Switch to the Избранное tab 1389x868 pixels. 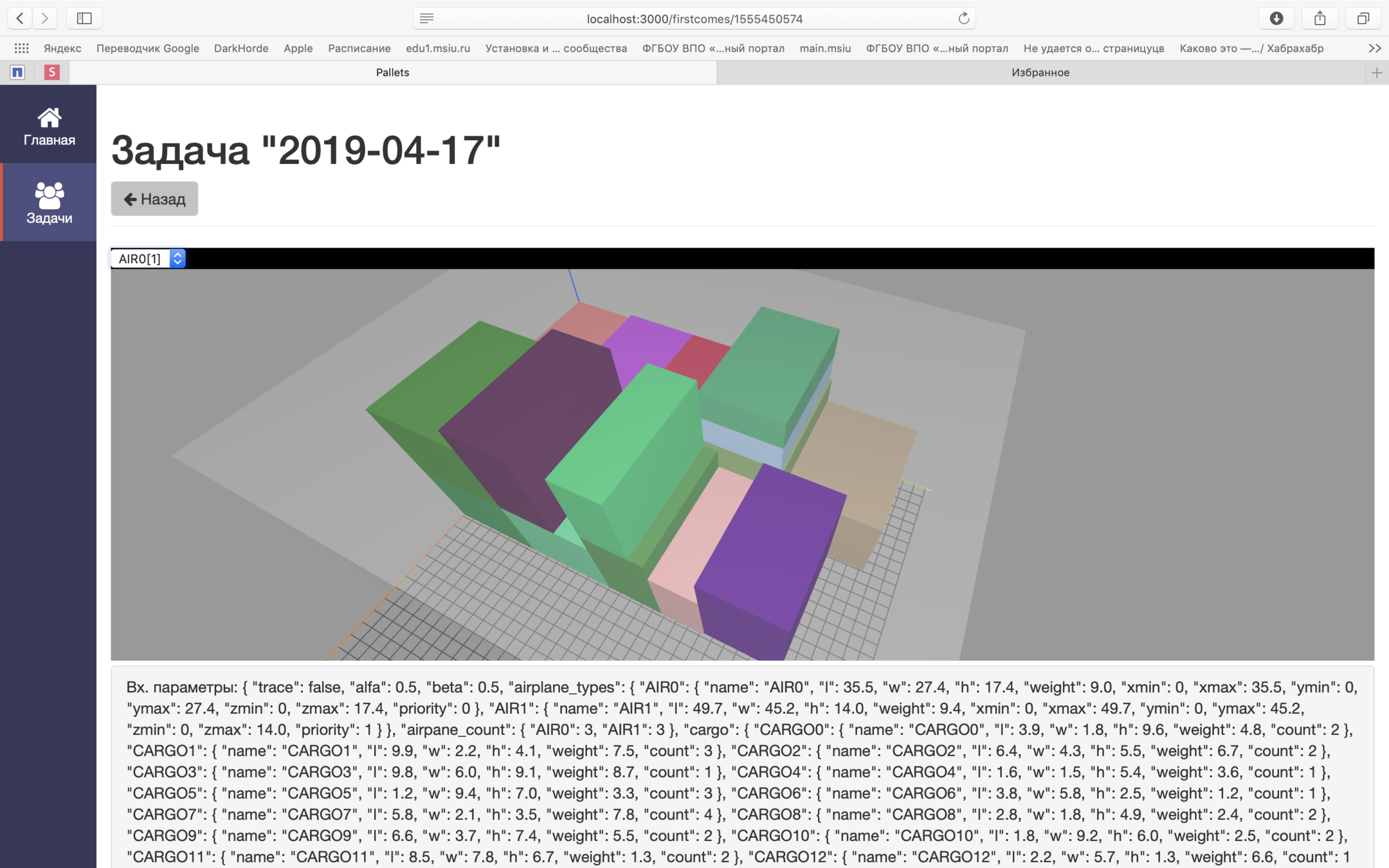pyautogui.click(x=1040, y=73)
